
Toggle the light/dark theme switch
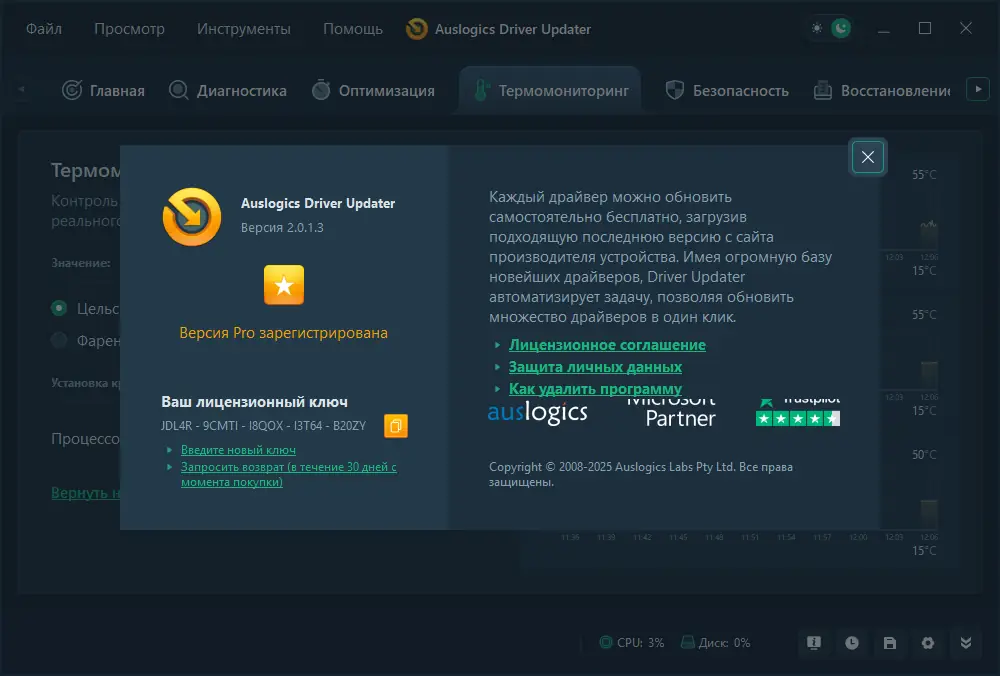pos(830,28)
